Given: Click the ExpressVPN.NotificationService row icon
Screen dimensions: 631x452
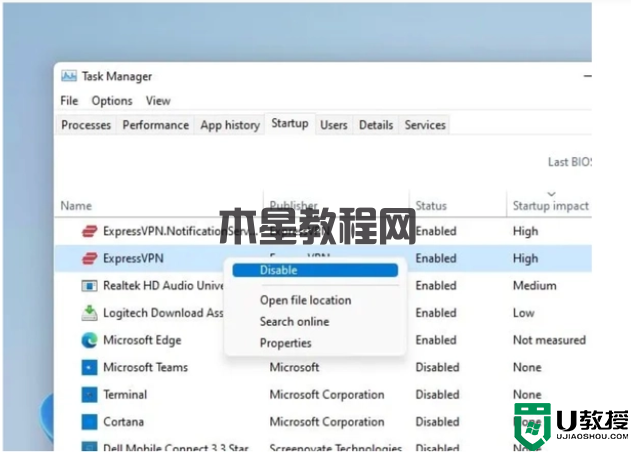Looking at the screenshot, I should [89, 231].
